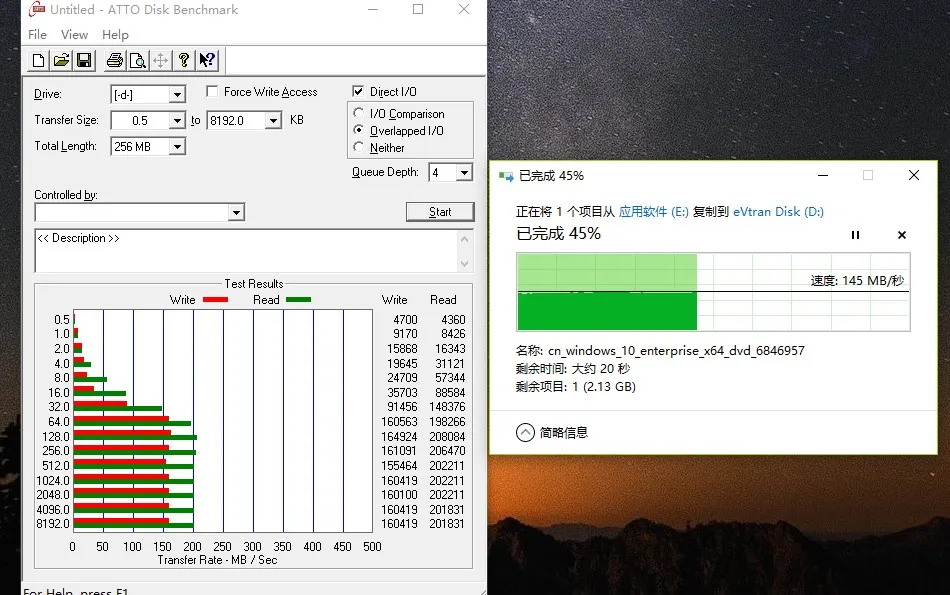The height and width of the screenshot is (595, 950).
Task: Click the read value 148376
Action: [447, 407]
